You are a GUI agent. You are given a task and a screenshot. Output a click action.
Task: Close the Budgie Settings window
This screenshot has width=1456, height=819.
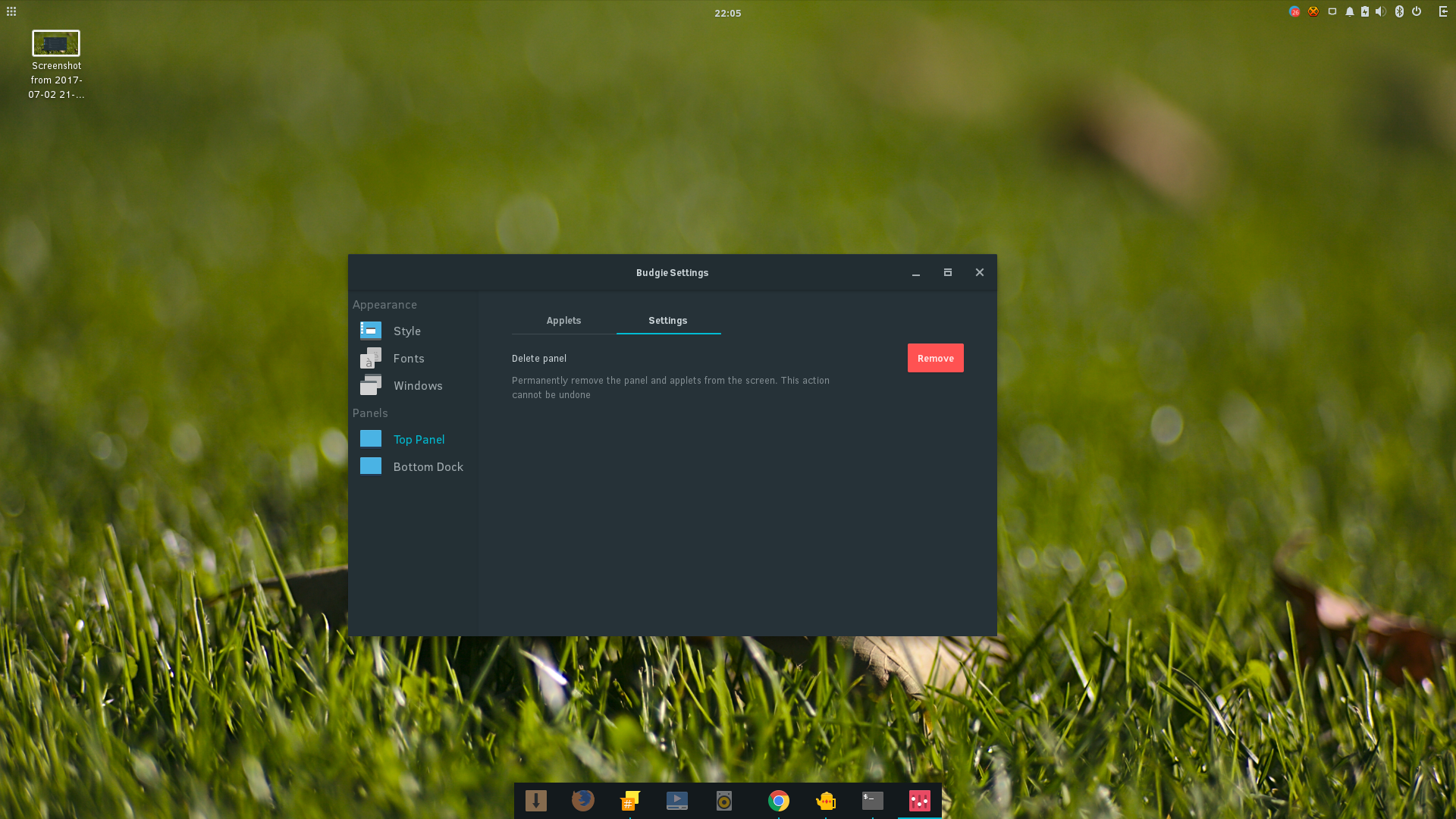980,272
